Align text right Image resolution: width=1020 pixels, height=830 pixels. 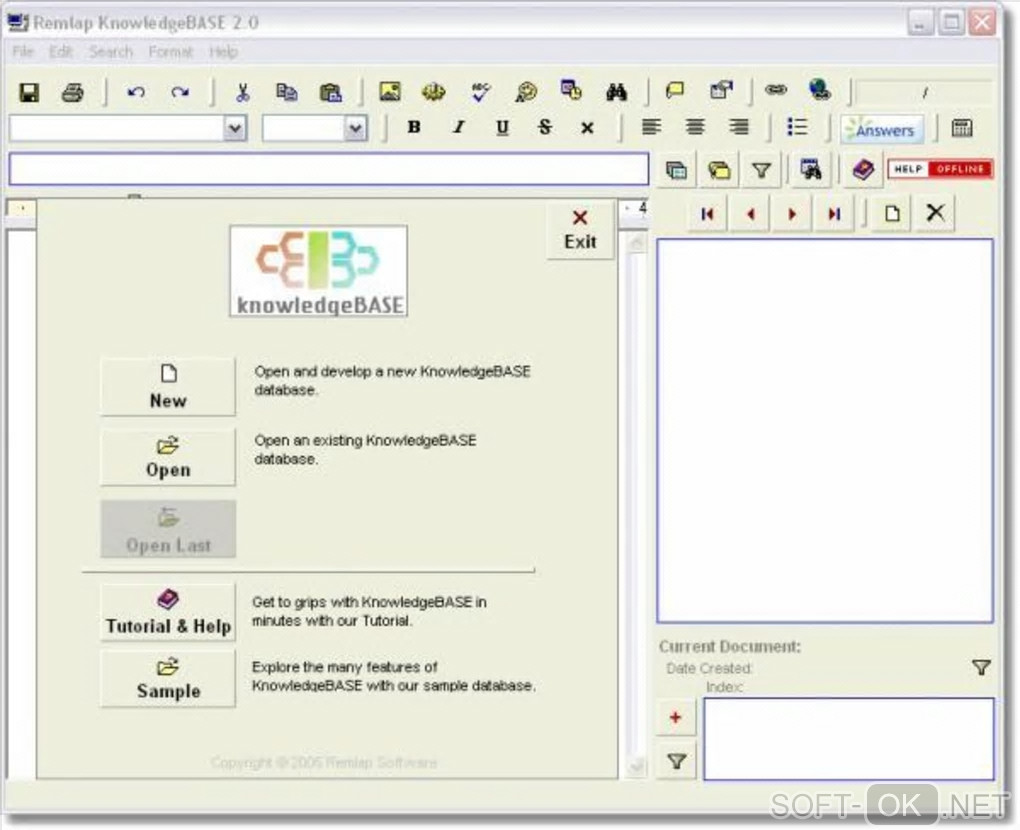point(738,127)
